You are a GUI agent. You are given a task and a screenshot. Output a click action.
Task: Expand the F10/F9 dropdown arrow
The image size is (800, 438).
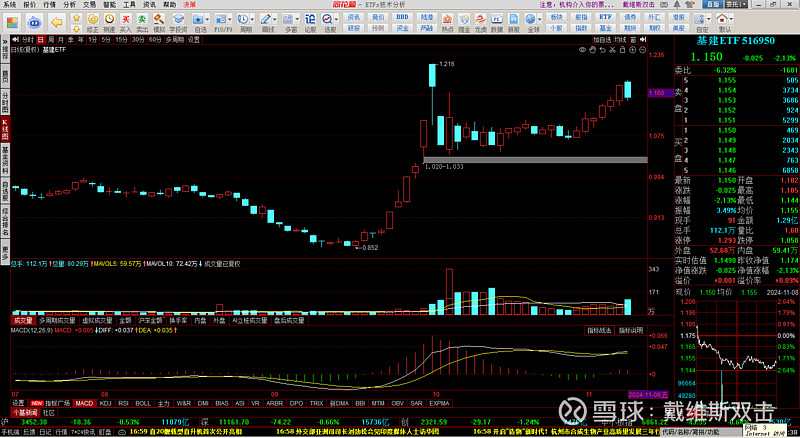pyautogui.click(x=230, y=19)
